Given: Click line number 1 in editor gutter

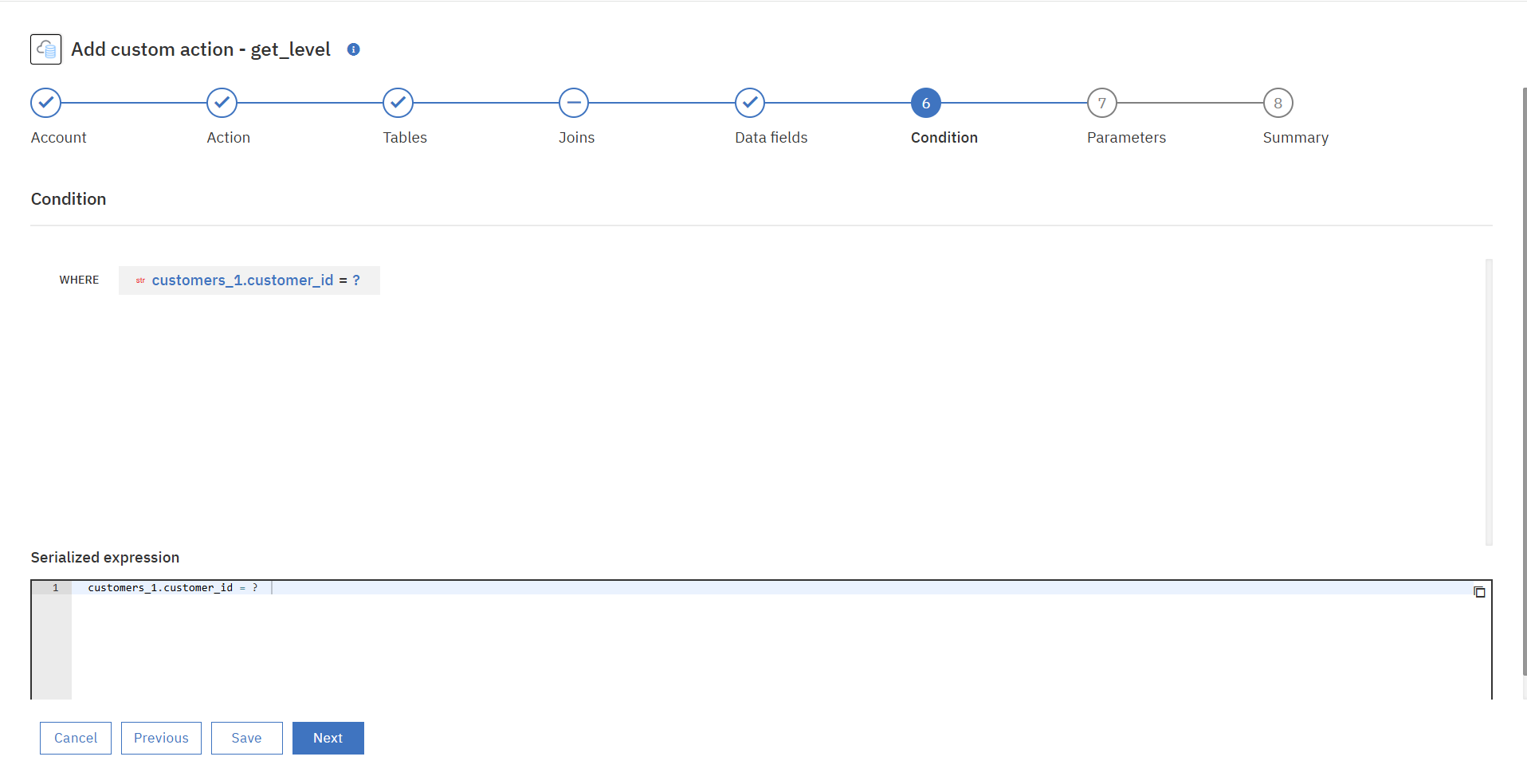Looking at the screenshot, I should coord(56,588).
